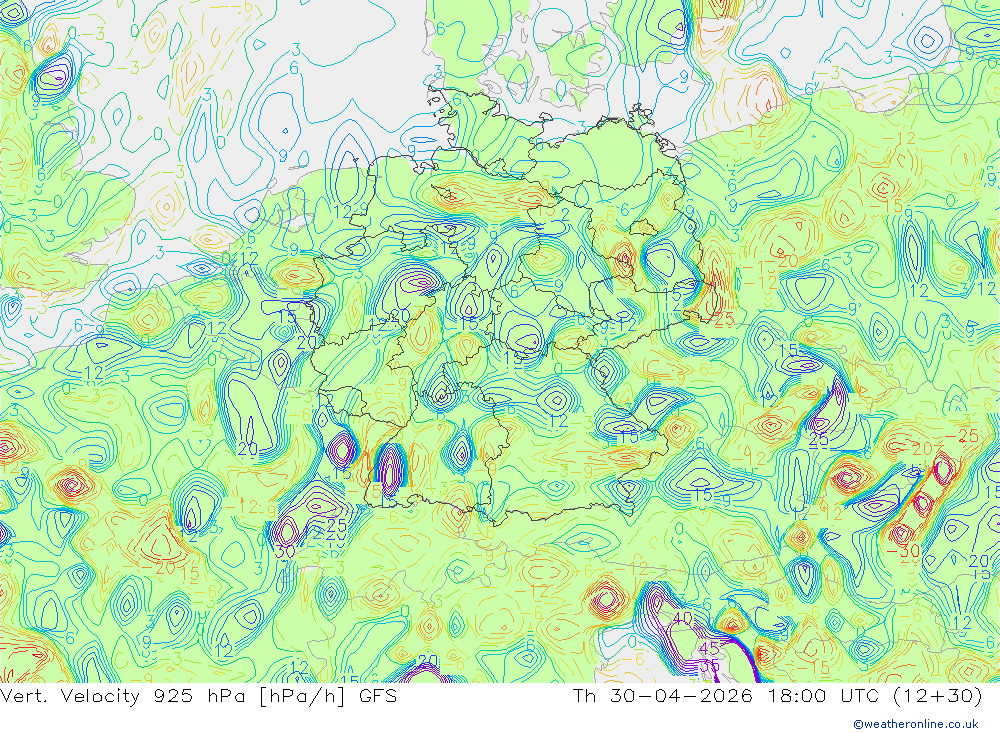Select the GFS model label
1000x733 pixels.
(378, 695)
